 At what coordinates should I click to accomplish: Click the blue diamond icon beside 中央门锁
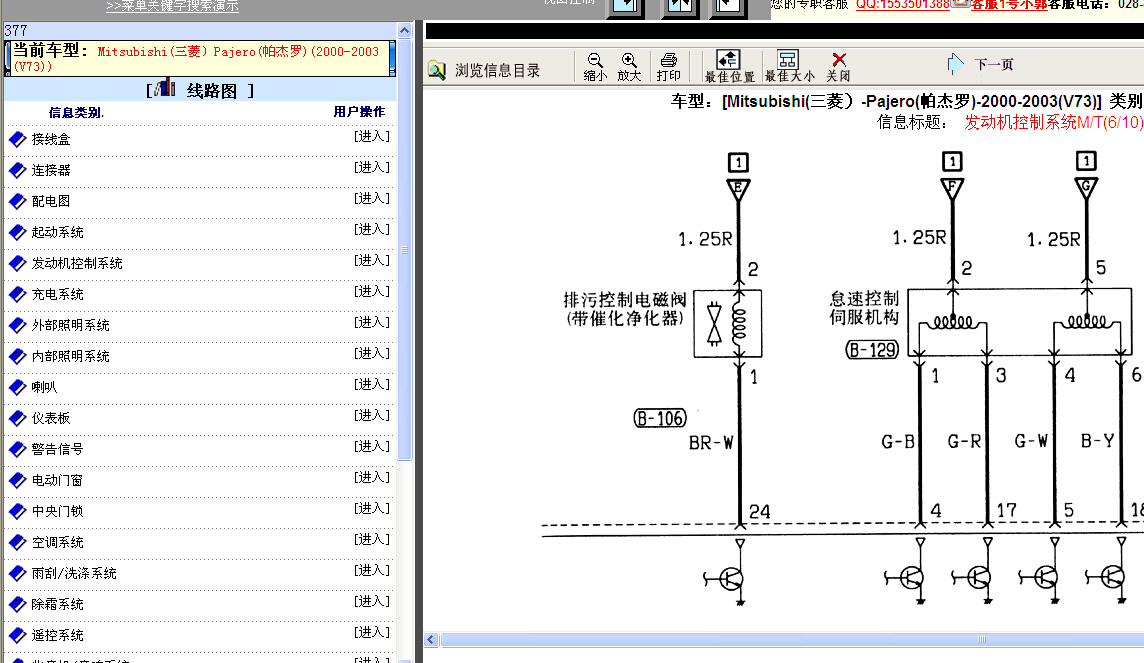click(x=18, y=511)
